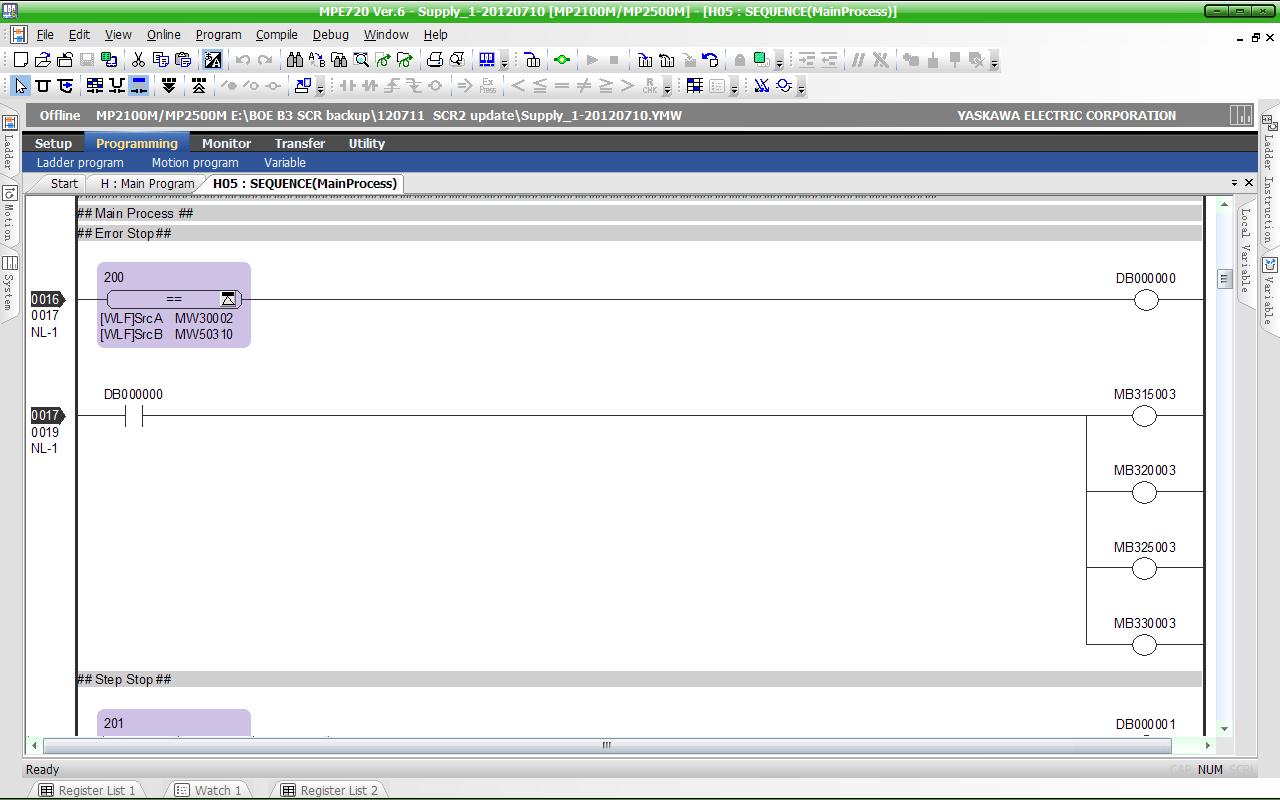Open dropdown next to the R CHK toolbar icon
The height and width of the screenshot is (800, 1280).
pos(667,88)
